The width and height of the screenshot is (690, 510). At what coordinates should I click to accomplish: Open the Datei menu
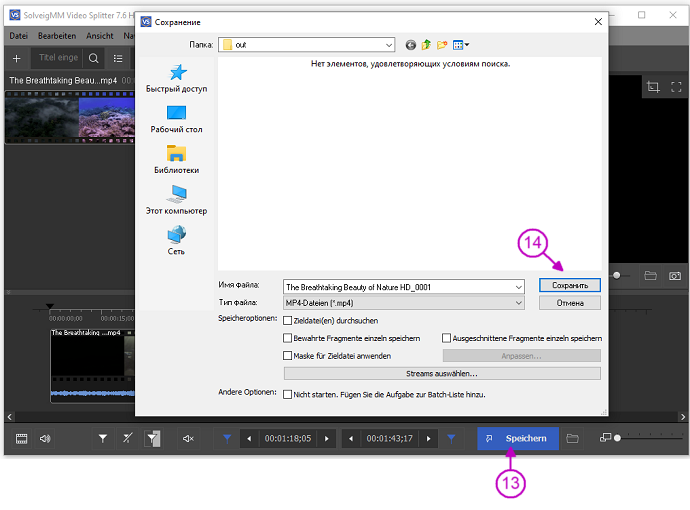(18, 36)
